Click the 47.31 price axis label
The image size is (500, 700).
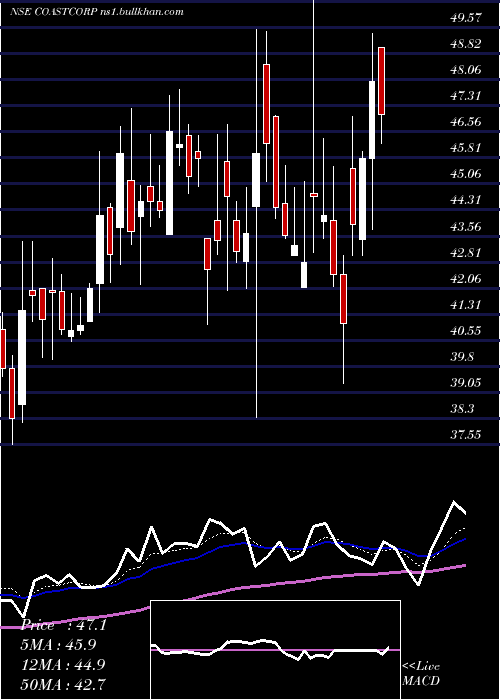466,96
